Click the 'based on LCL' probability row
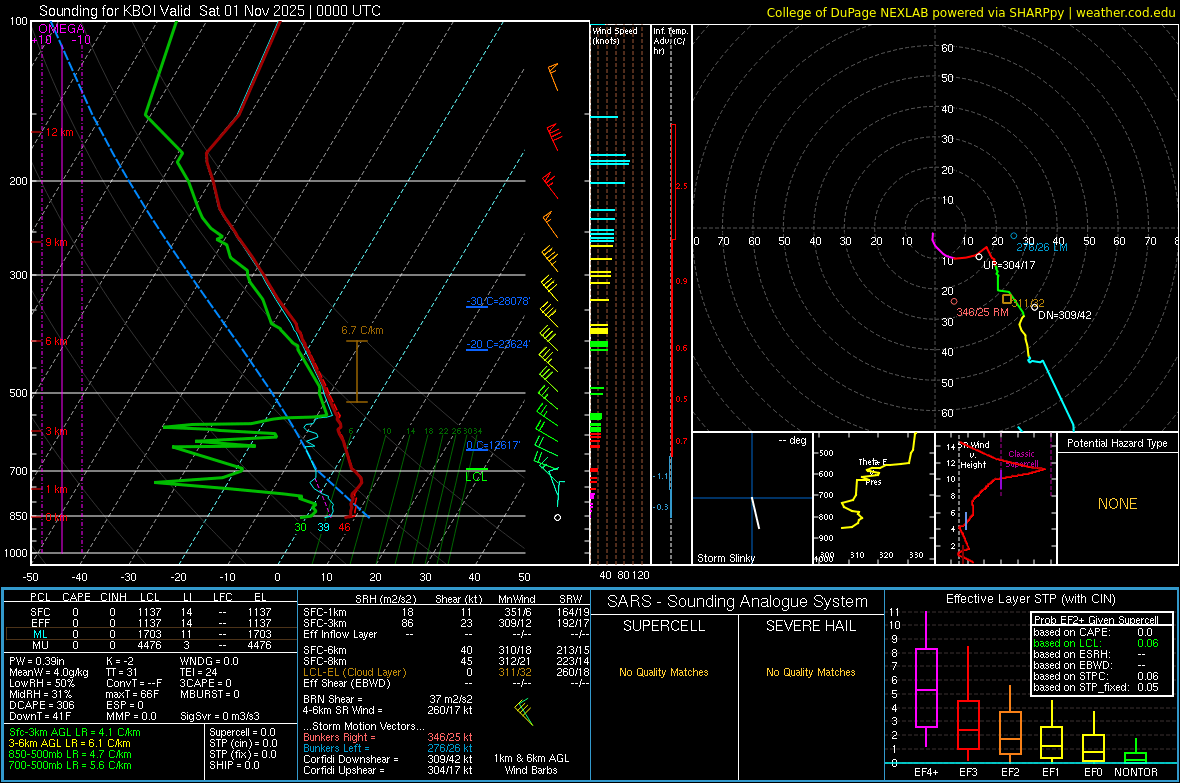Viewport: 1180px width, 783px height. point(1096,643)
